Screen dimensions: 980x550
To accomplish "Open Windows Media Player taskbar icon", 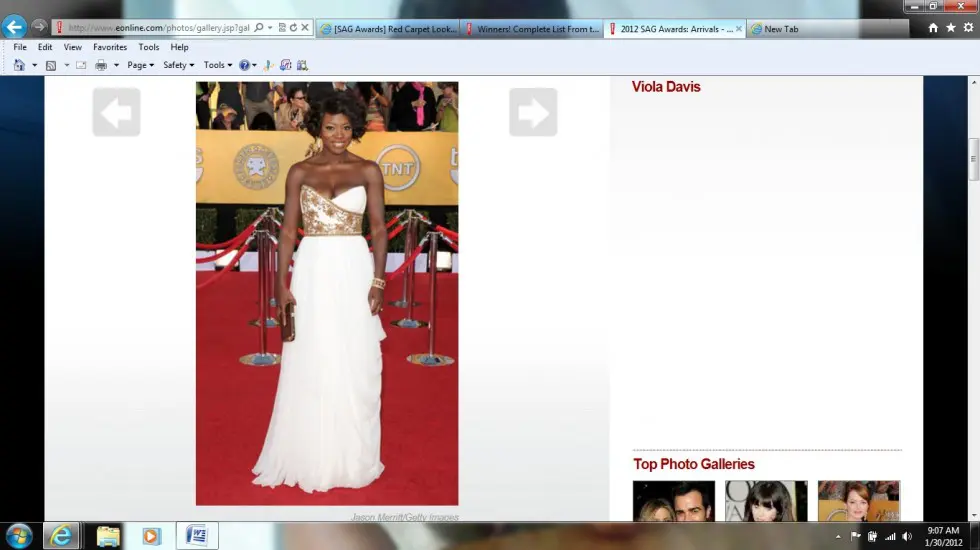I will pos(151,536).
